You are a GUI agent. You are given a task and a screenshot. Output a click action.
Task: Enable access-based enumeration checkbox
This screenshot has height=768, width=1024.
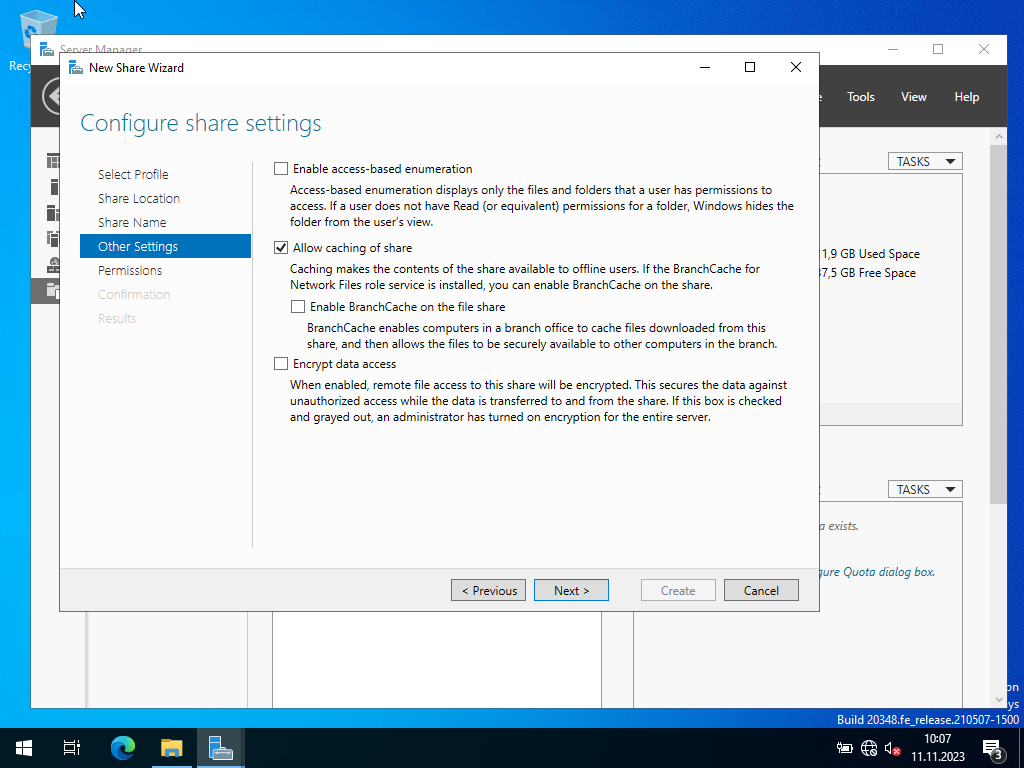point(281,169)
